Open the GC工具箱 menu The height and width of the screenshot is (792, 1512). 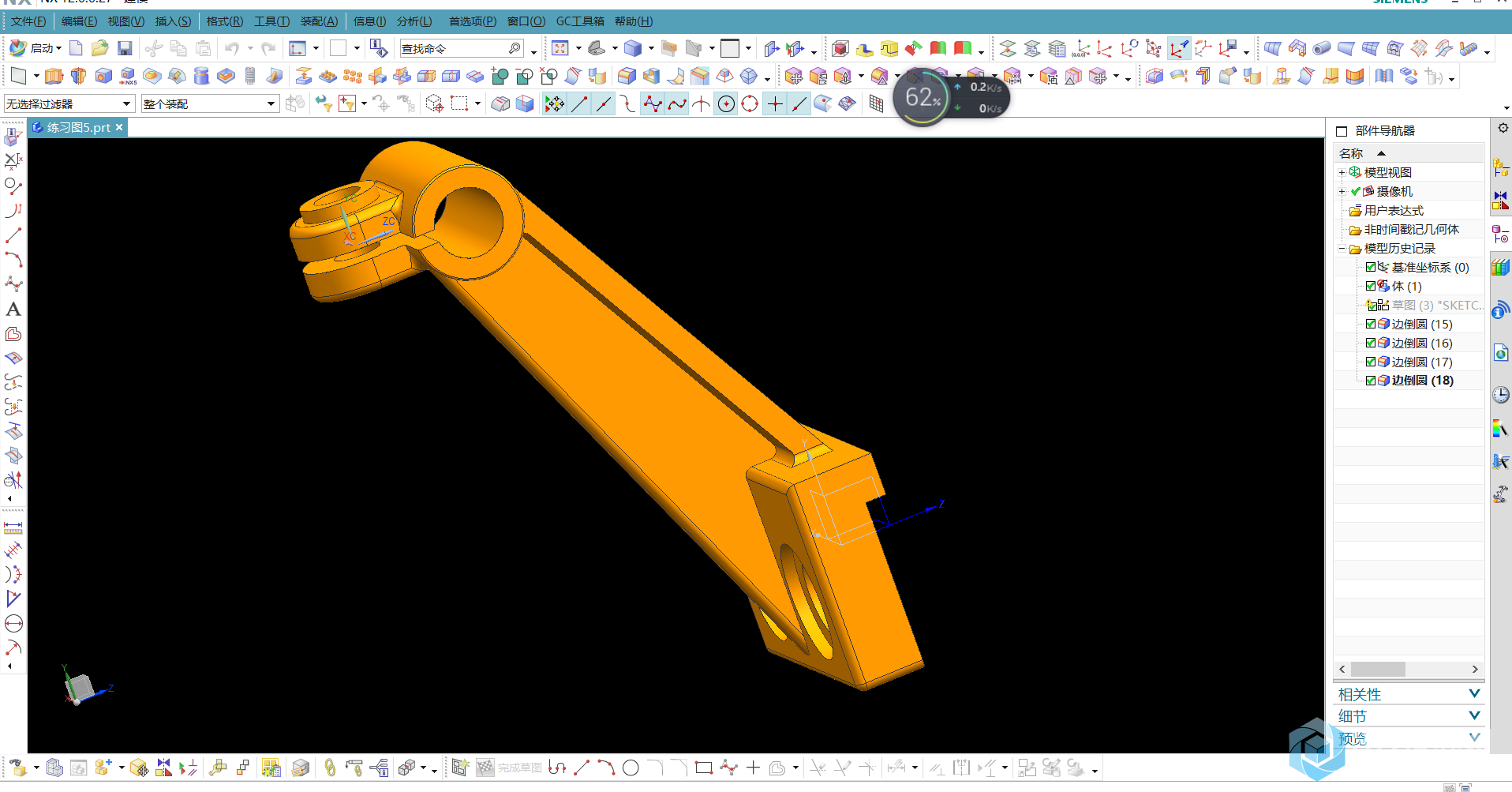[x=580, y=21]
